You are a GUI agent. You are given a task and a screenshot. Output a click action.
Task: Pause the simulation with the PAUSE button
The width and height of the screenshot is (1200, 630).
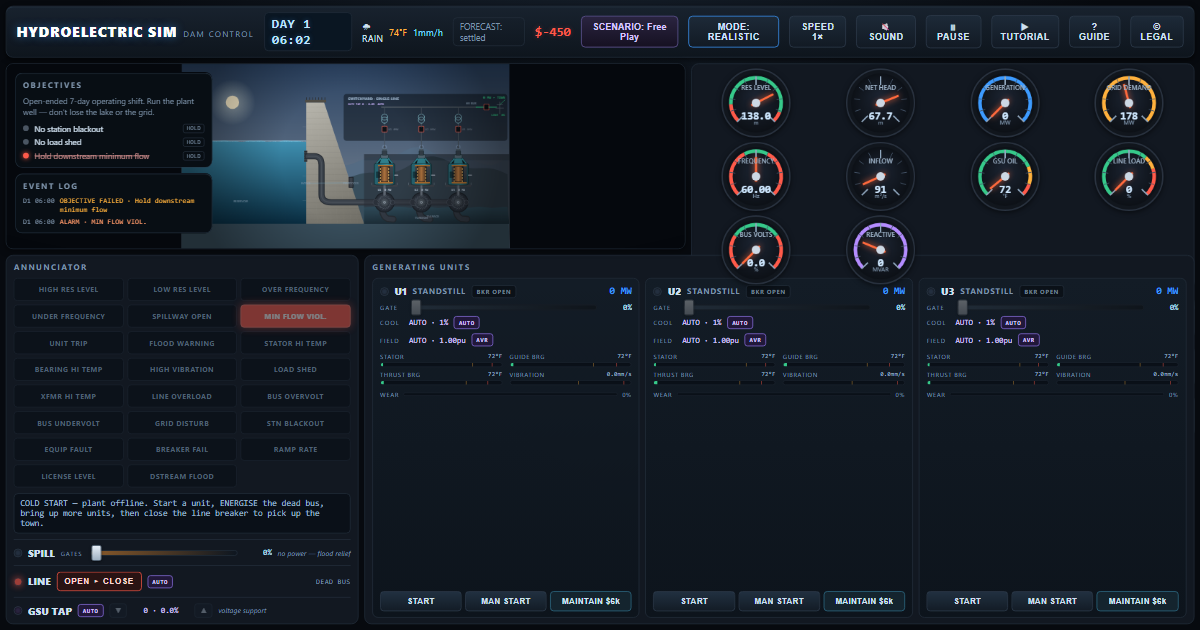pyautogui.click(x=953, y=32)
